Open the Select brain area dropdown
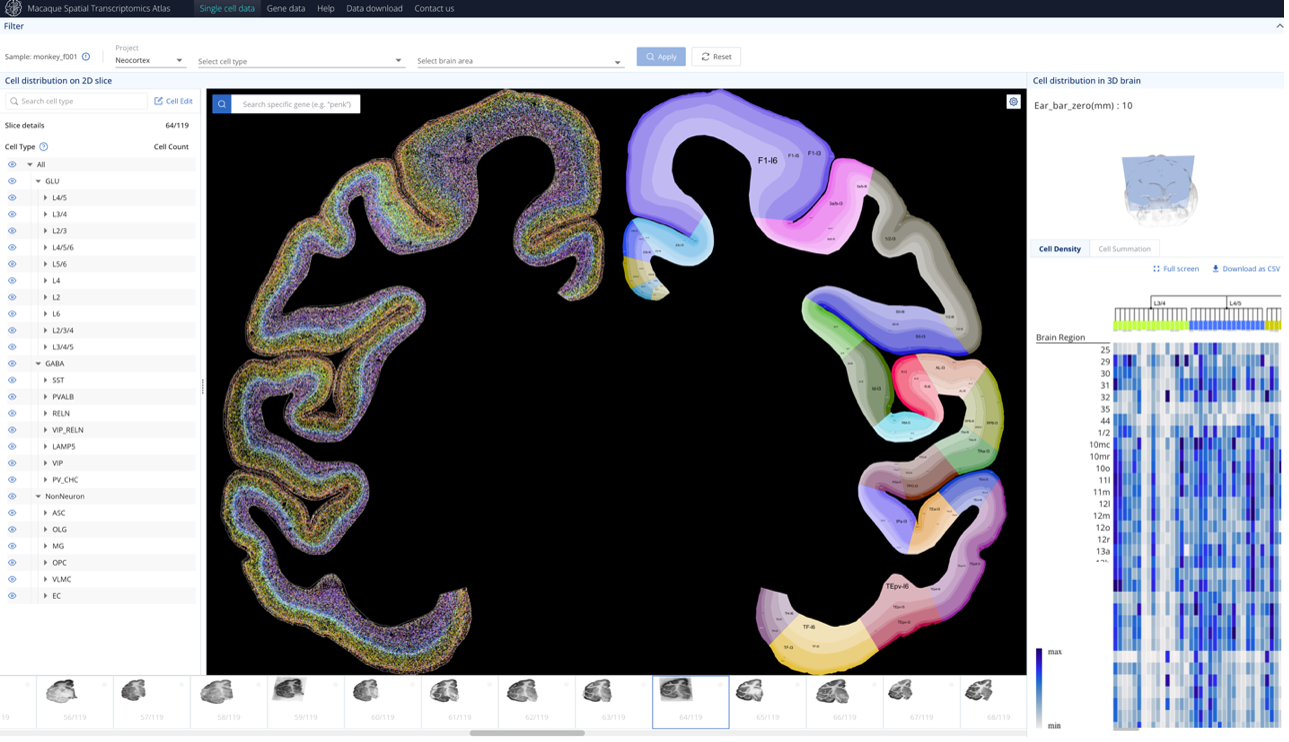The height and width of the screenshot is (742, 1289). 519,61
